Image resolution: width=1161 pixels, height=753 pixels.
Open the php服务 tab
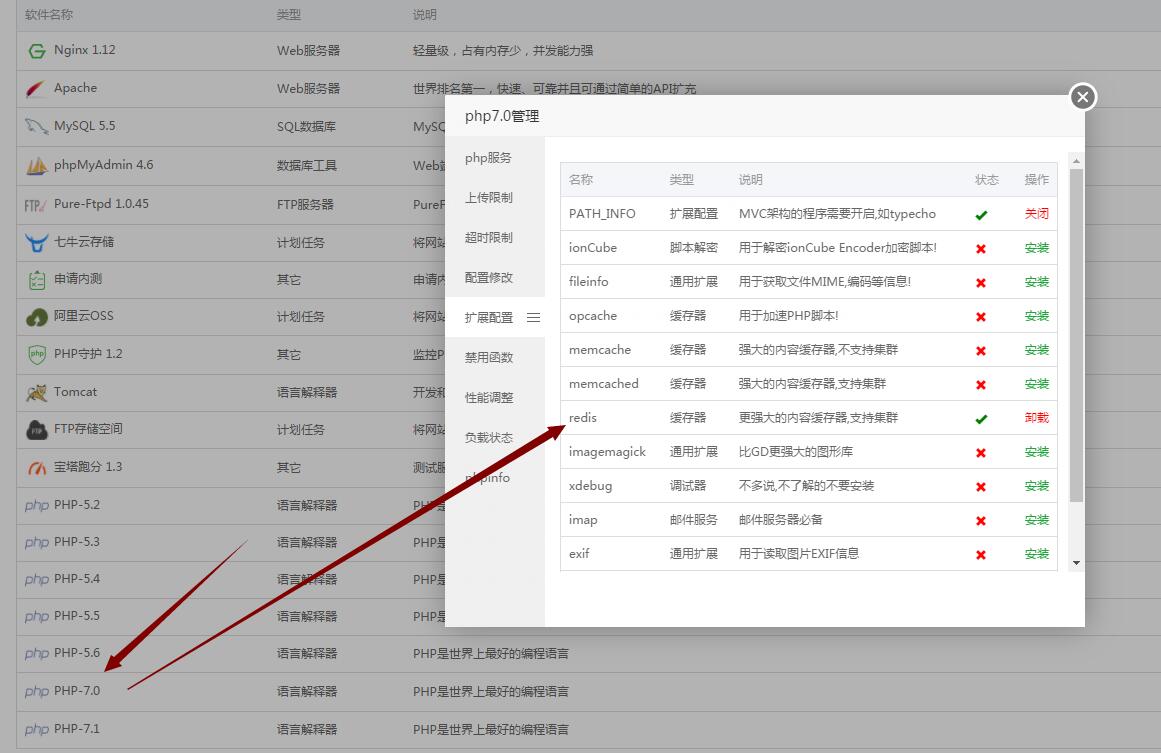point(495,158)
